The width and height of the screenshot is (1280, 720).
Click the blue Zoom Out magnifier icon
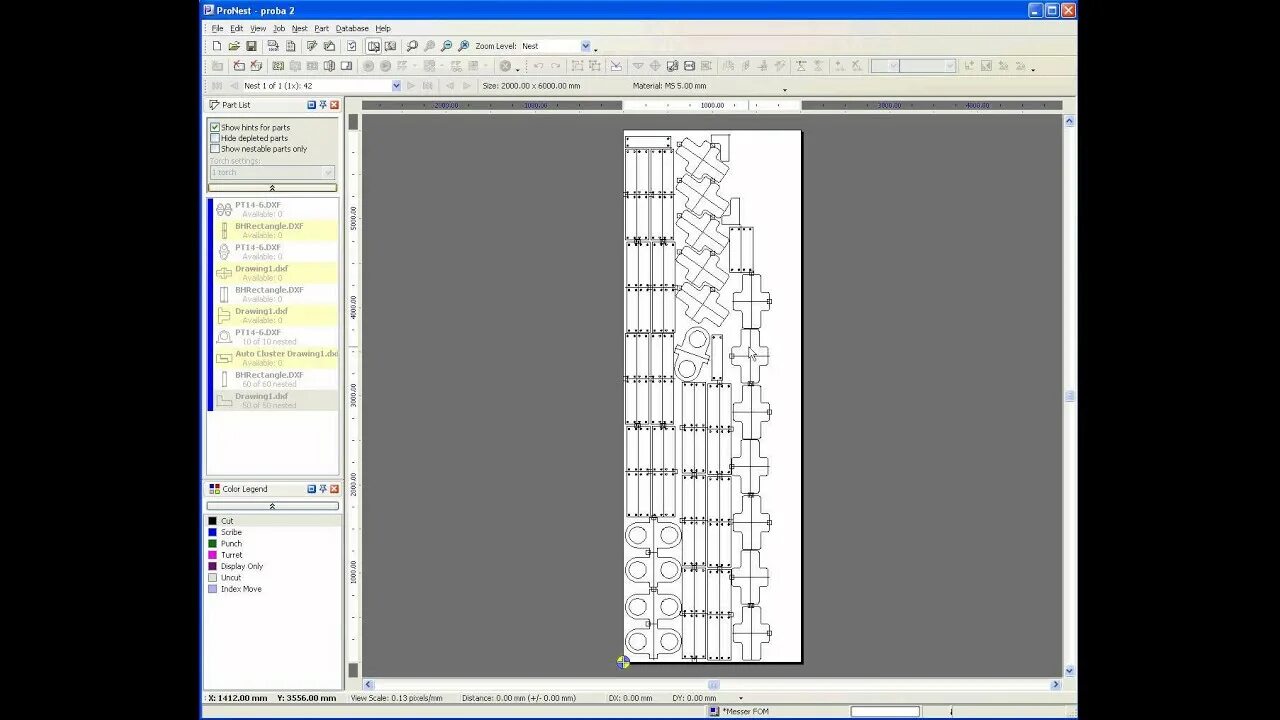click(446, 46)
